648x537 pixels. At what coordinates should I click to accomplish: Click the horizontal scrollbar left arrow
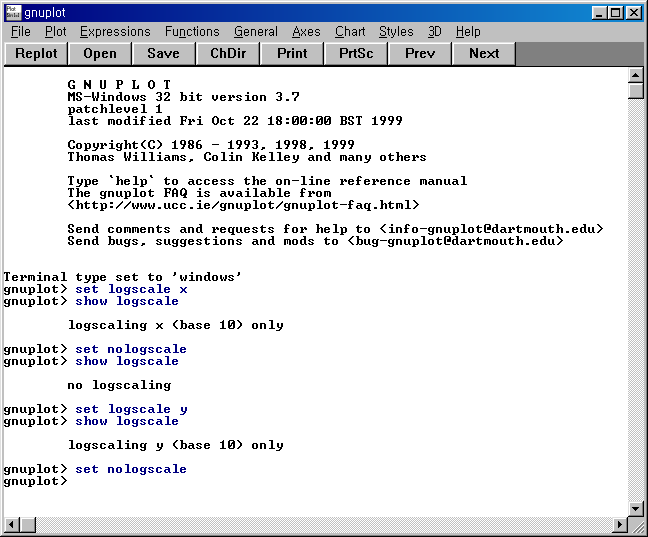[12, 525]
